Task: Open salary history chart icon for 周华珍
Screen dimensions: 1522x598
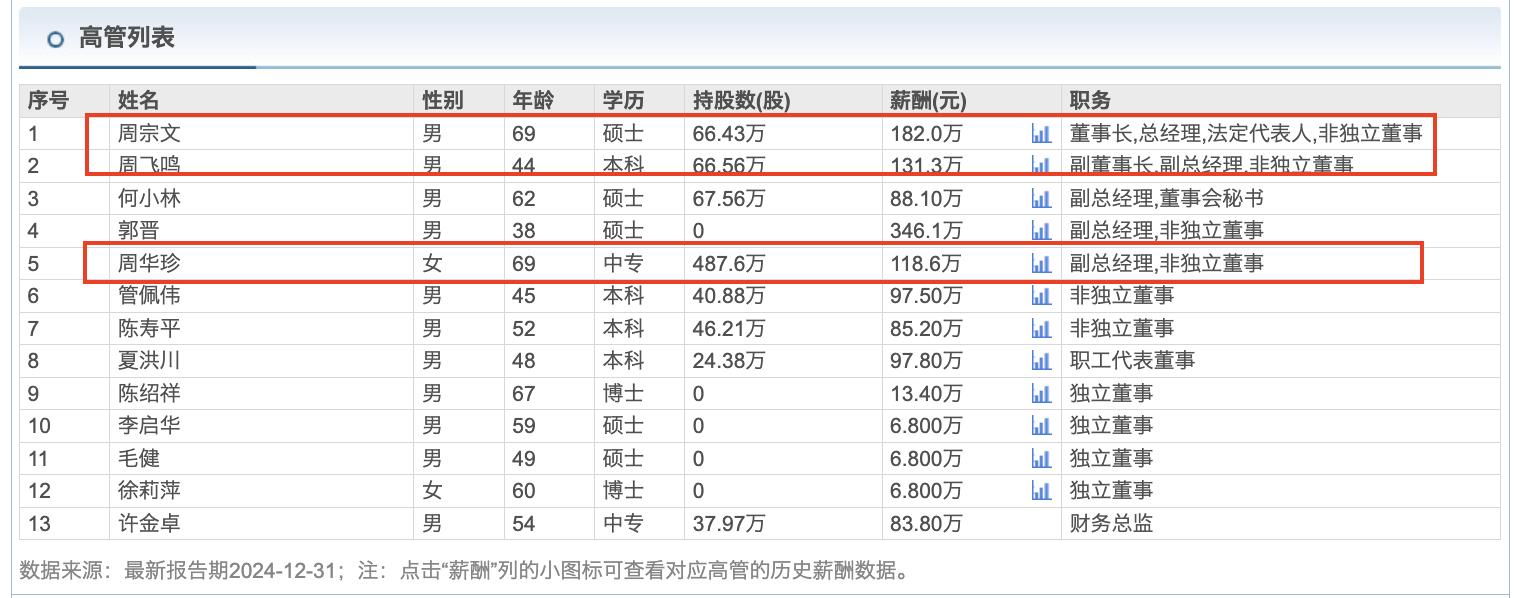Action: (x=1041, y=264)
